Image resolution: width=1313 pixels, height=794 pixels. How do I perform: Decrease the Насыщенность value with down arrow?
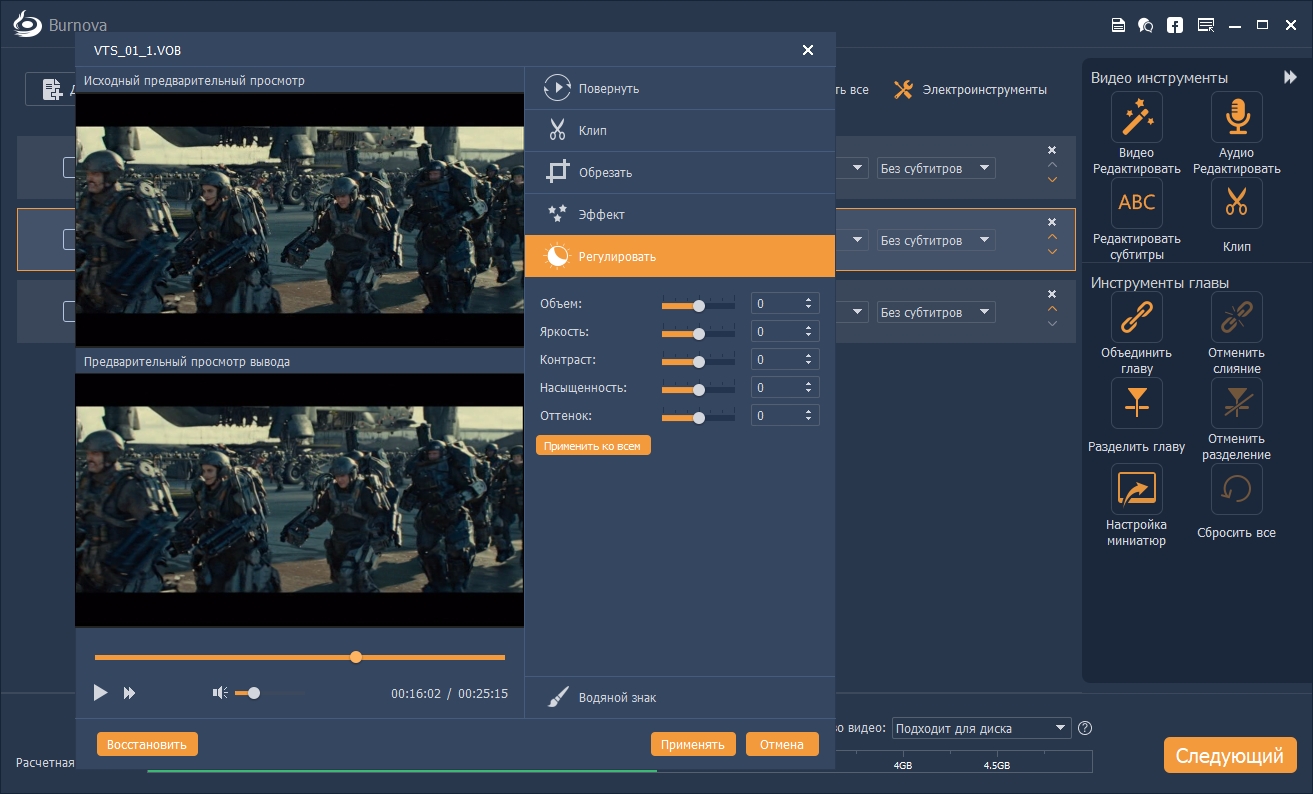(808, 392)
